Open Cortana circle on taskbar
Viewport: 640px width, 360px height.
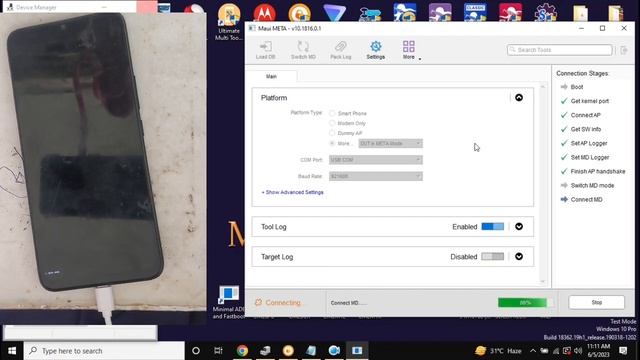pyautogui.click(x=196, y=351)
